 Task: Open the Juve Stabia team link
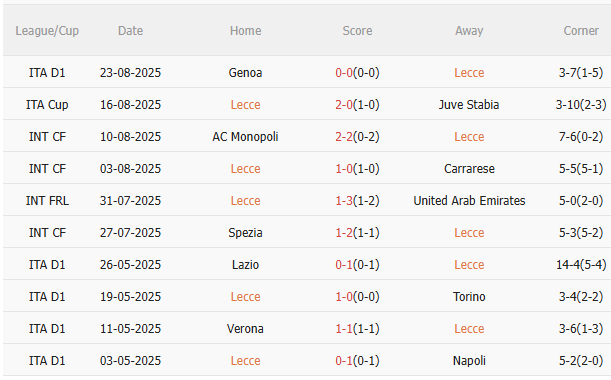[x=469, y=105]
